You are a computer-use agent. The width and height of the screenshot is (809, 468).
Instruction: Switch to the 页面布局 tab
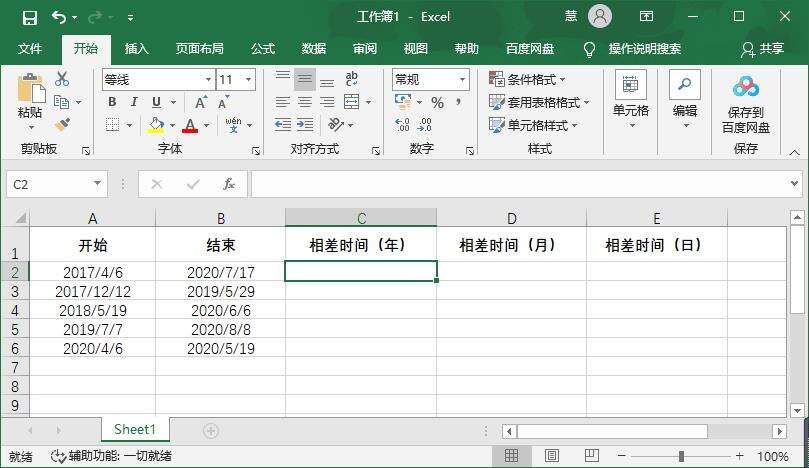tap(200, 49)
